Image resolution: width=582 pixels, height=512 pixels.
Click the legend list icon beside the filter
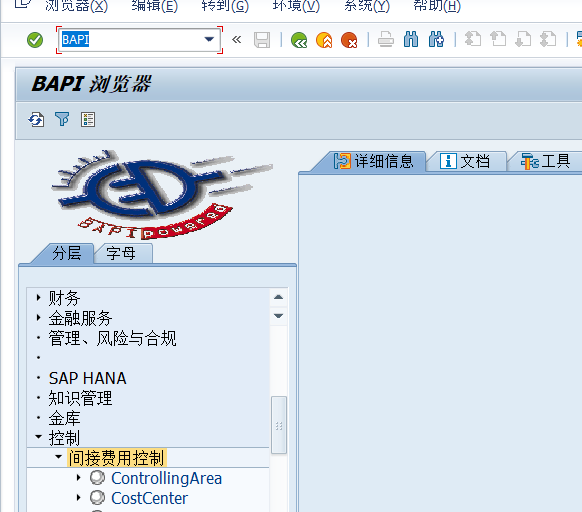pyautogui.click(x=88, y=120)
